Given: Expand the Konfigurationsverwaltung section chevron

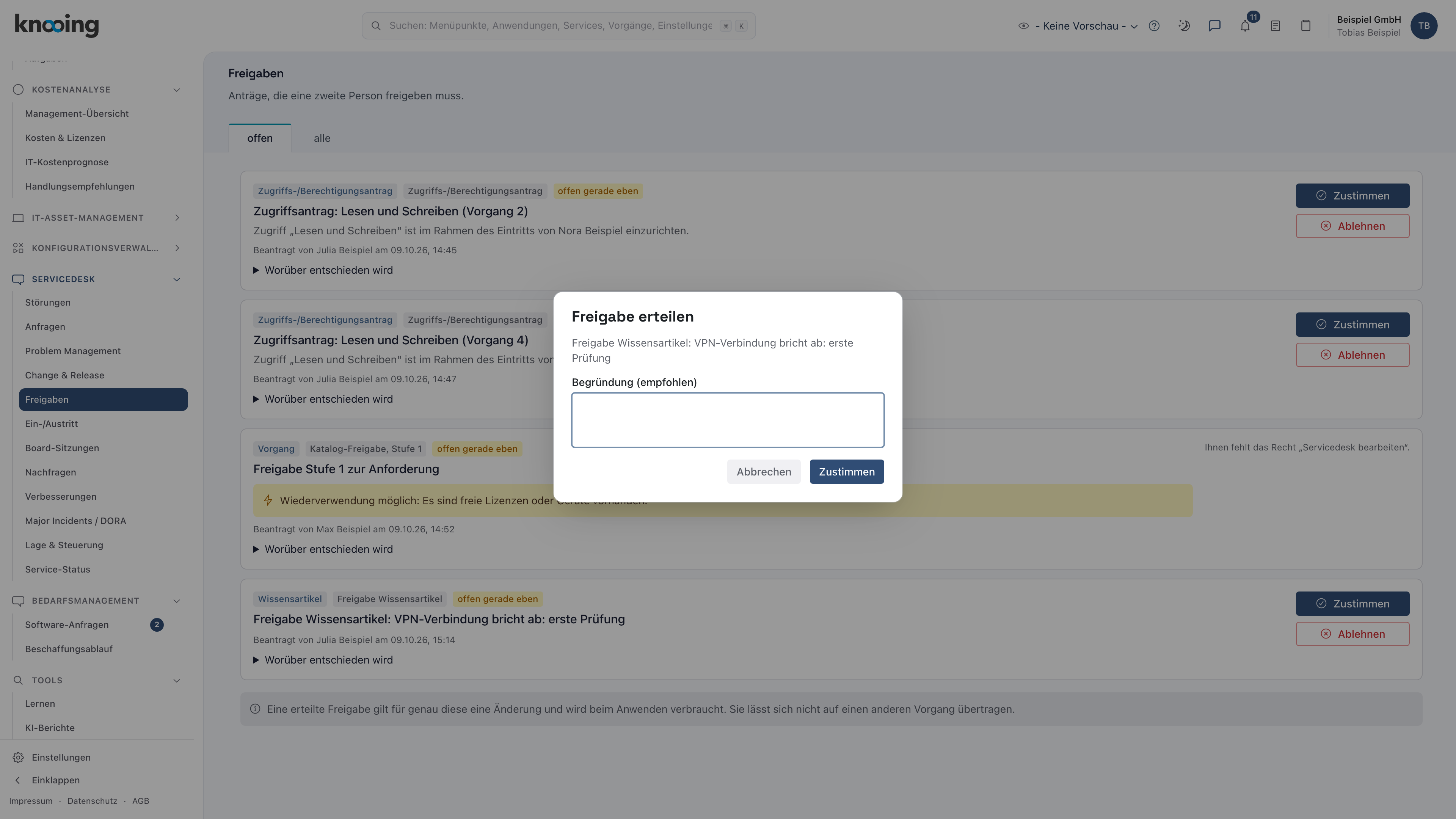Looking at the screenshot, I should 177,248.
